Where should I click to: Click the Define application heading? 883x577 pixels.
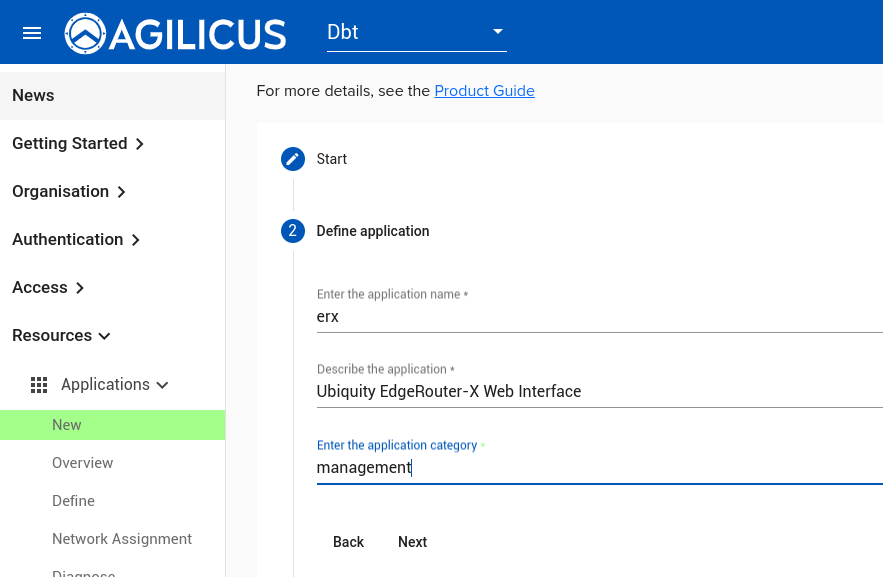(373, 231)
